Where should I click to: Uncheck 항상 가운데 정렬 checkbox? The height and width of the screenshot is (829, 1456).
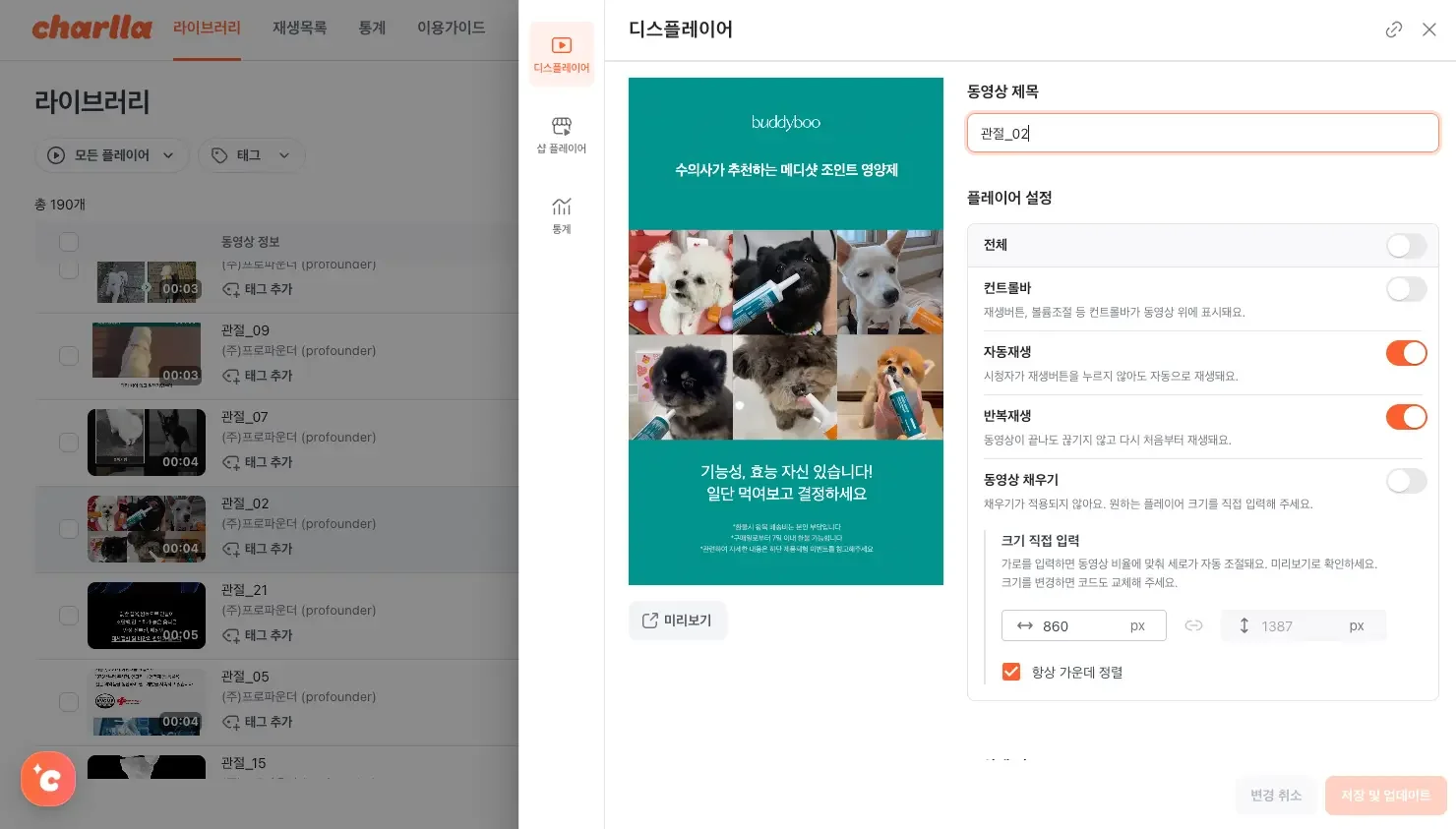tap(1010, 672)
